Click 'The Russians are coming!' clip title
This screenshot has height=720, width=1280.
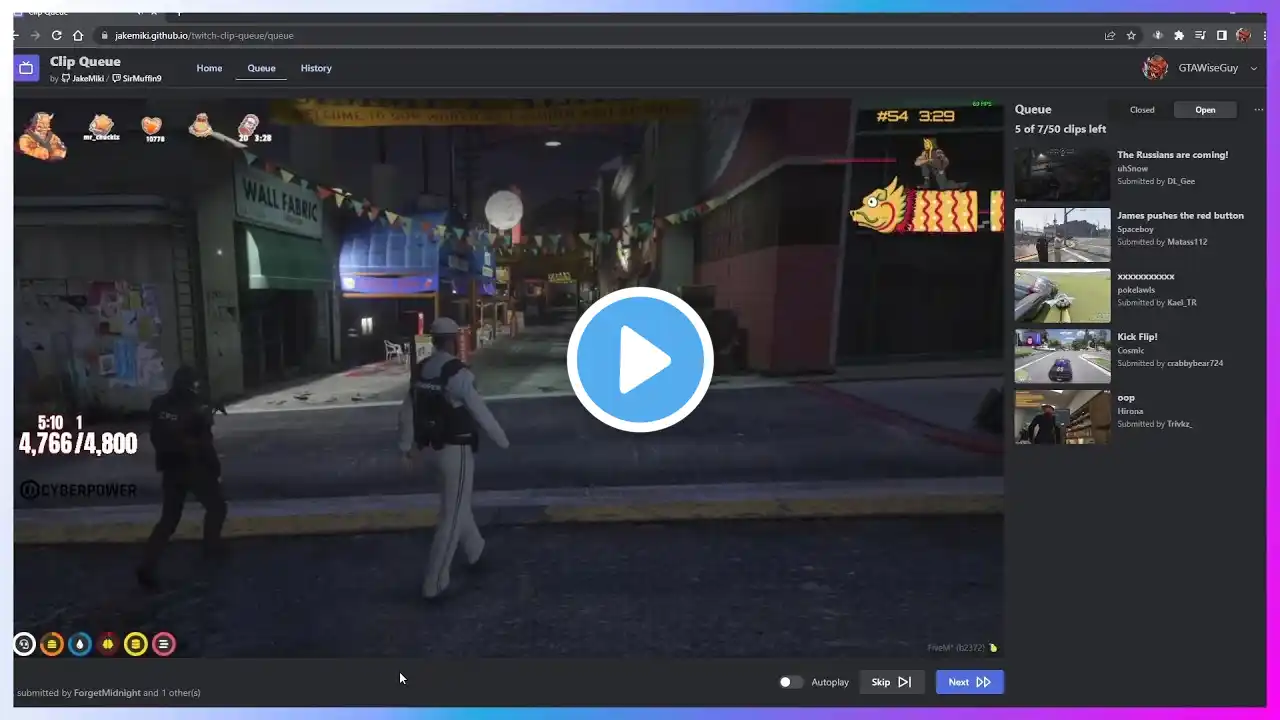pyautogui.click(x=1172, y=155)
